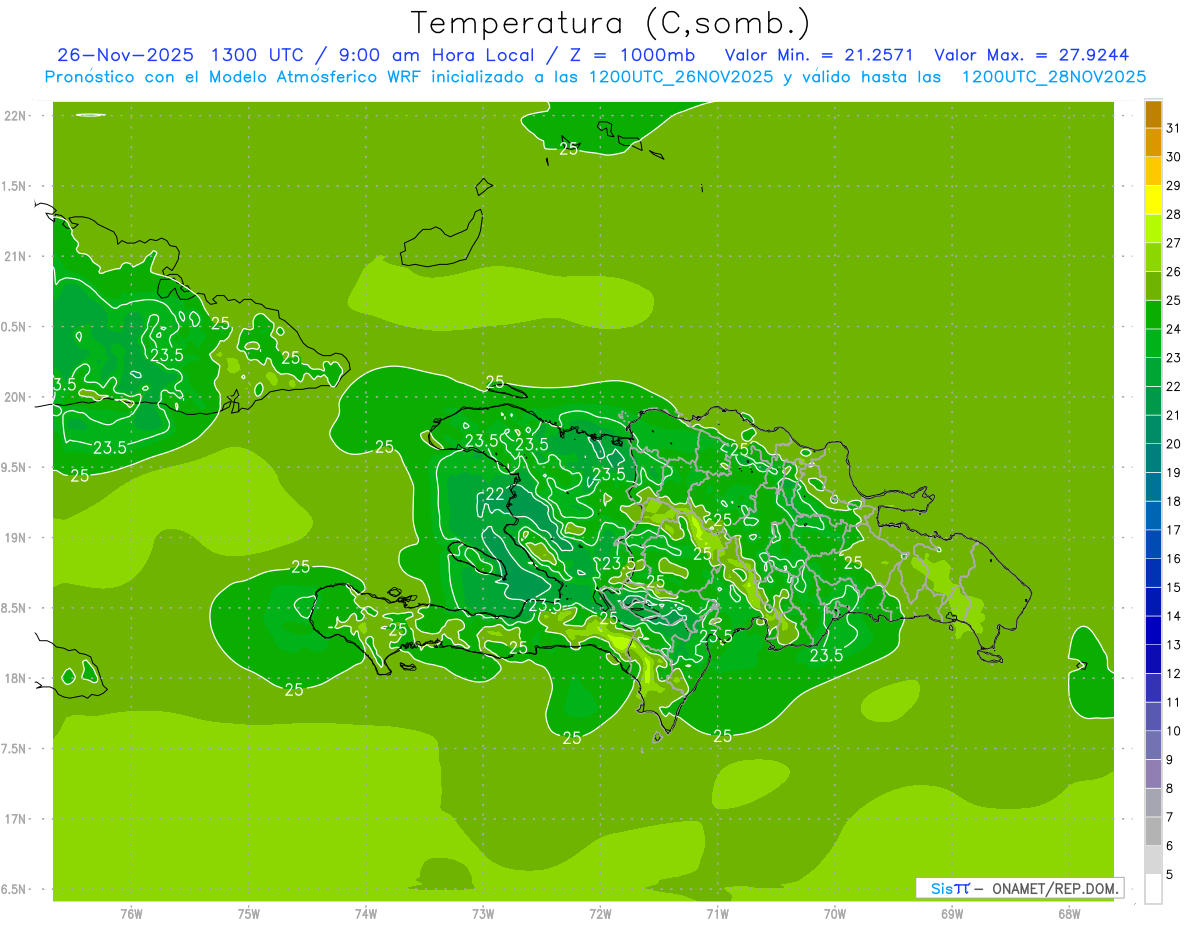Click the 22N latitude axis label
This screenshot has height=927, width=1200.
(x=17, y=116)
